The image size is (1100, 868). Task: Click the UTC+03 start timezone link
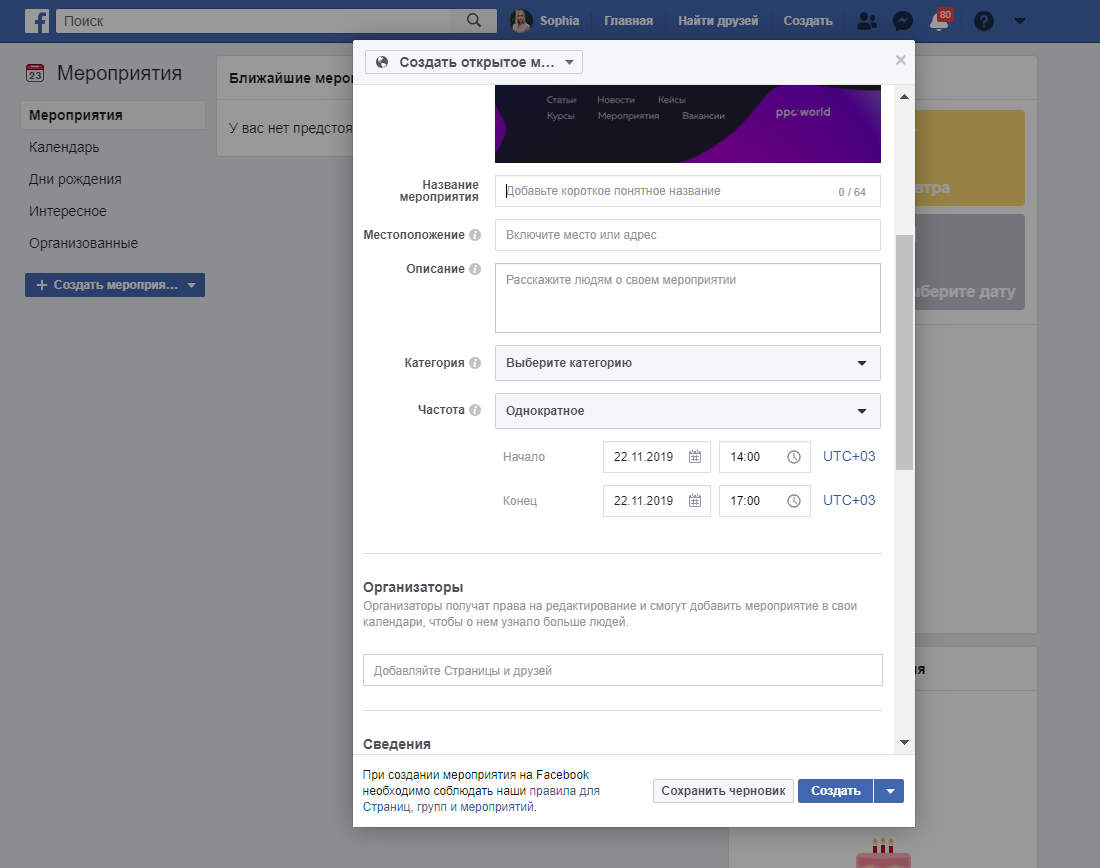coord(848,457)
